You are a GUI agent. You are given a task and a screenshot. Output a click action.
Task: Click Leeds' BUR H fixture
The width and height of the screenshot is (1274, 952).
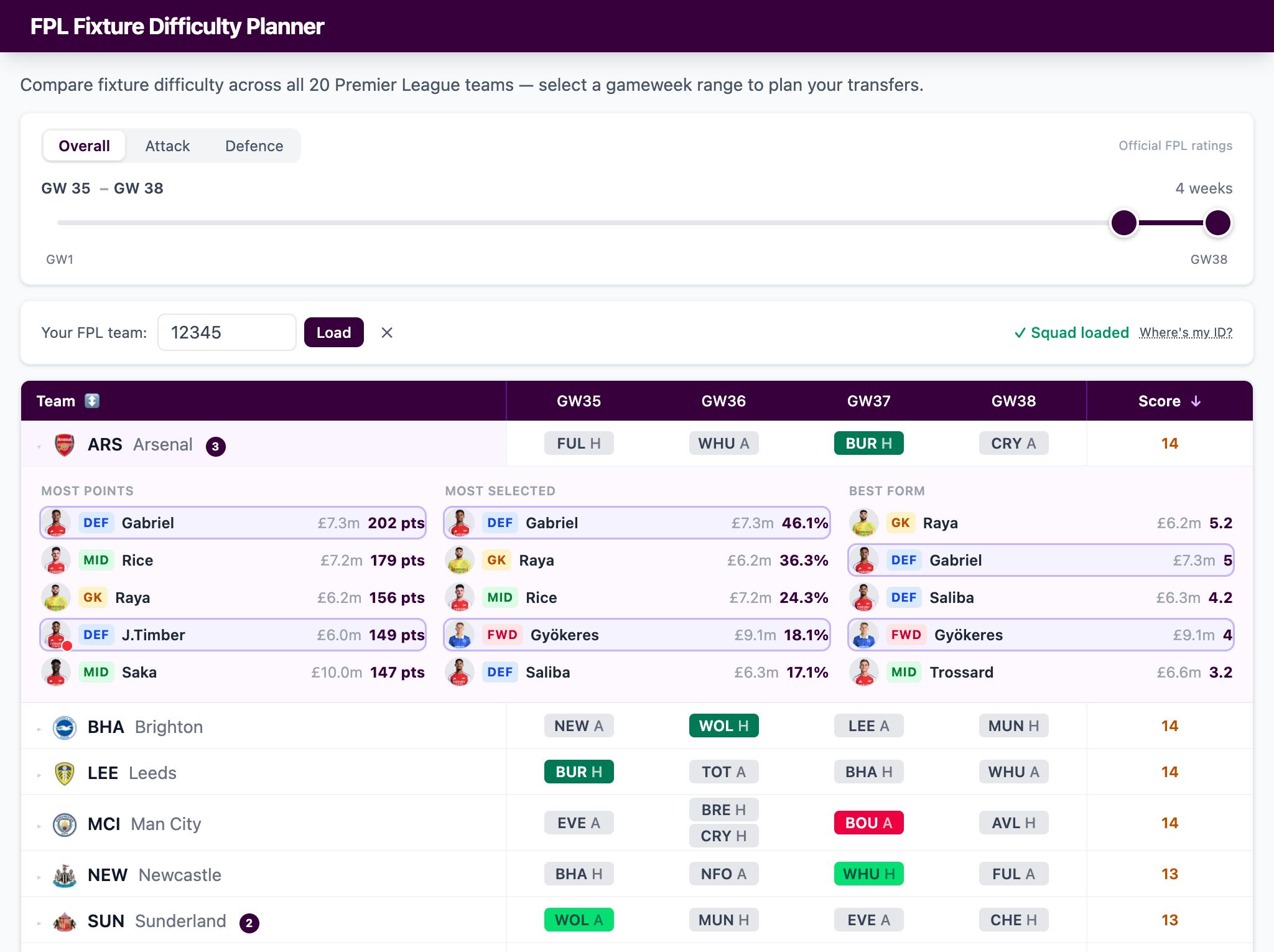coord(579,772)
